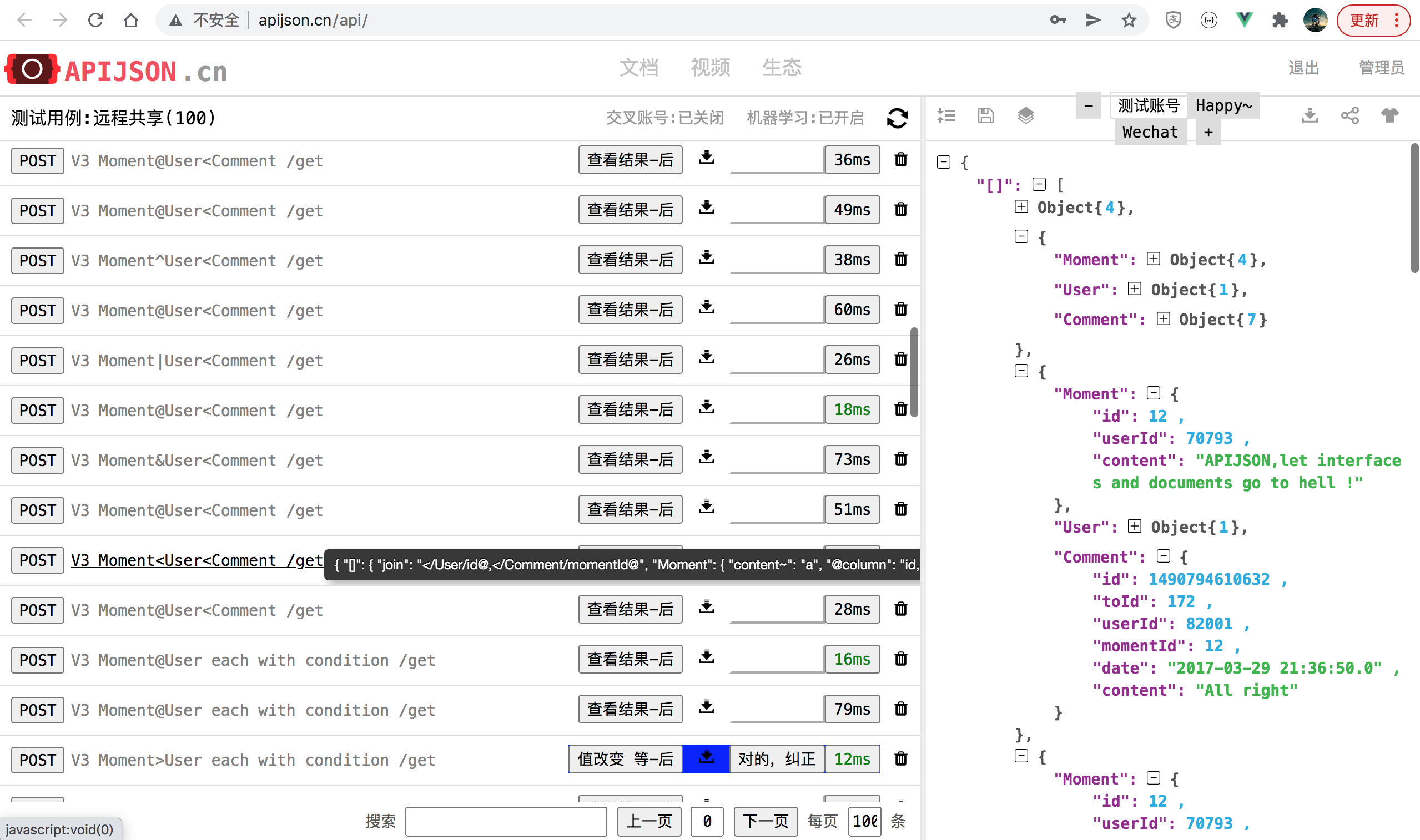This screenshot has width=1420, height=840.
Task: Click the 搜索 search input field
Action: 506,821
